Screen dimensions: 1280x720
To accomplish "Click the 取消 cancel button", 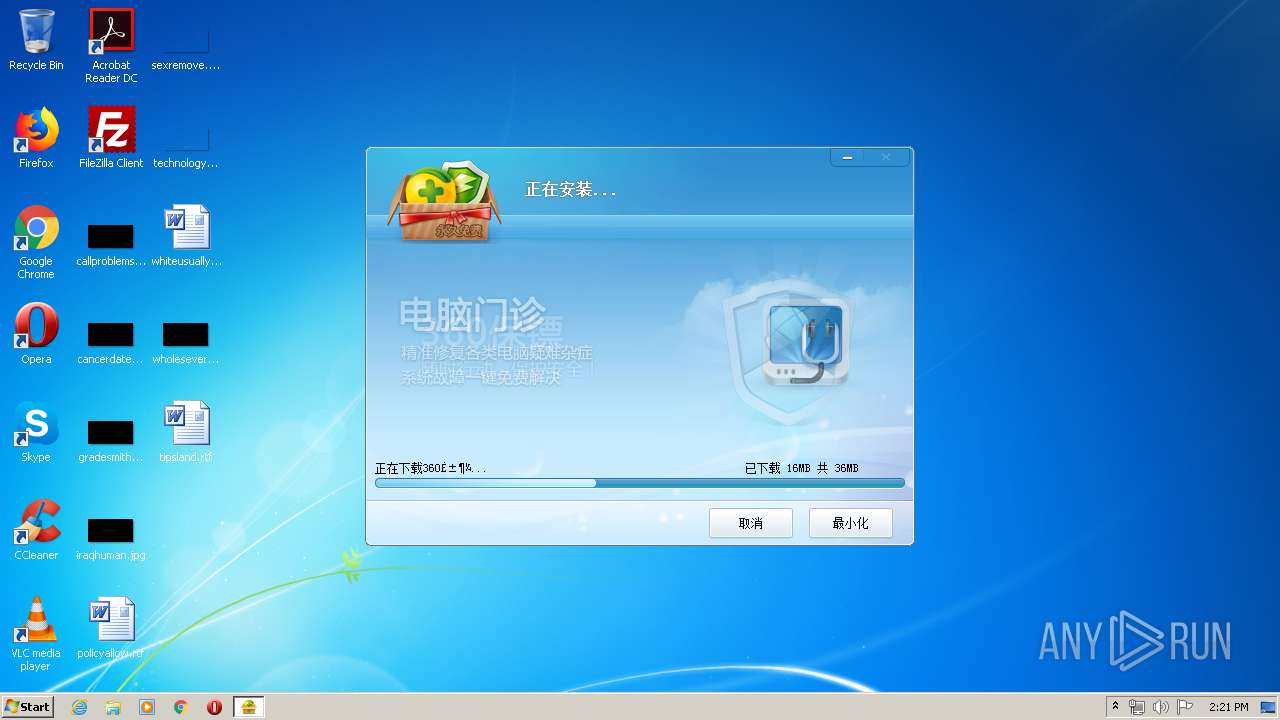I will 751,523.
